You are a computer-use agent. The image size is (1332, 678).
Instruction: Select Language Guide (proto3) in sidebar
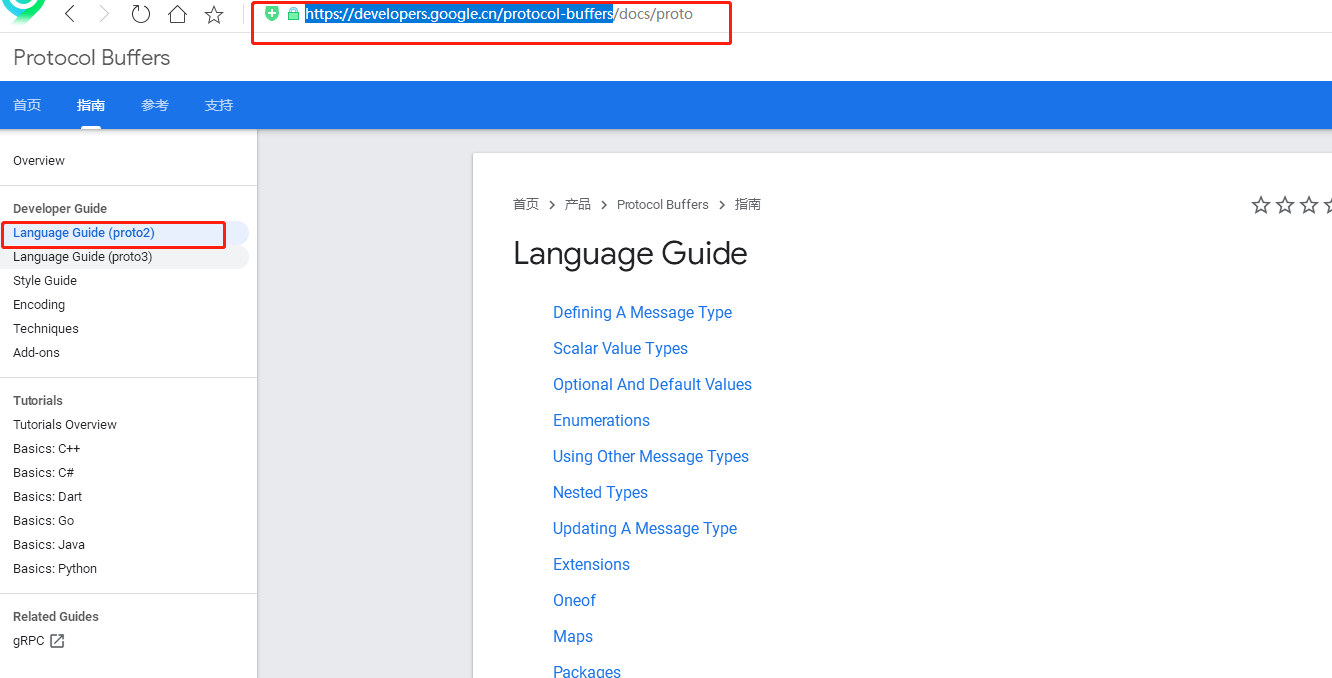tap(83, 257)
